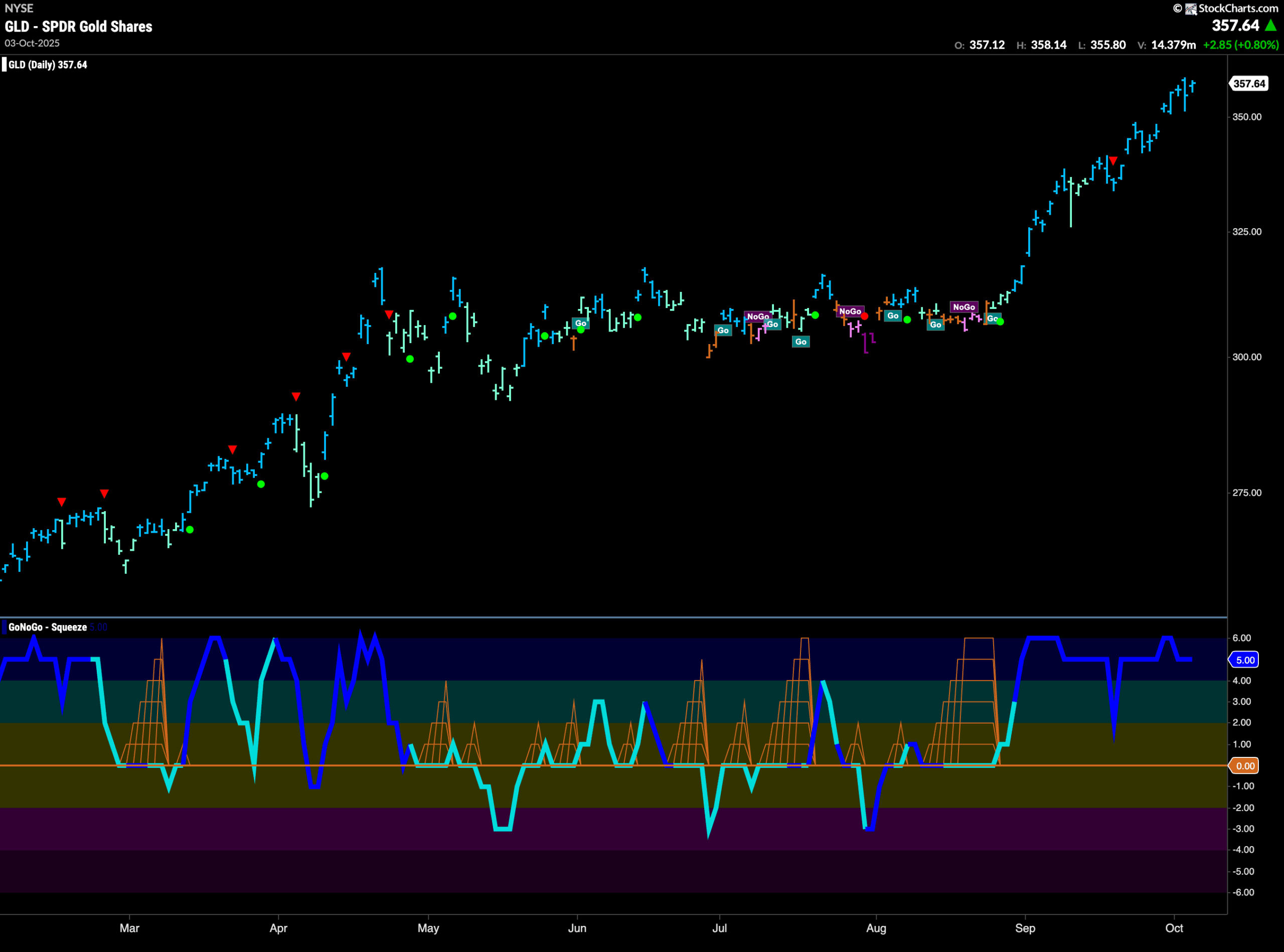The width and height of the screenshot is (1284, 952).
Task: Select the GLD (Daily) 357.64 legend
Action: pyautogui.click(x=48, y=65)
